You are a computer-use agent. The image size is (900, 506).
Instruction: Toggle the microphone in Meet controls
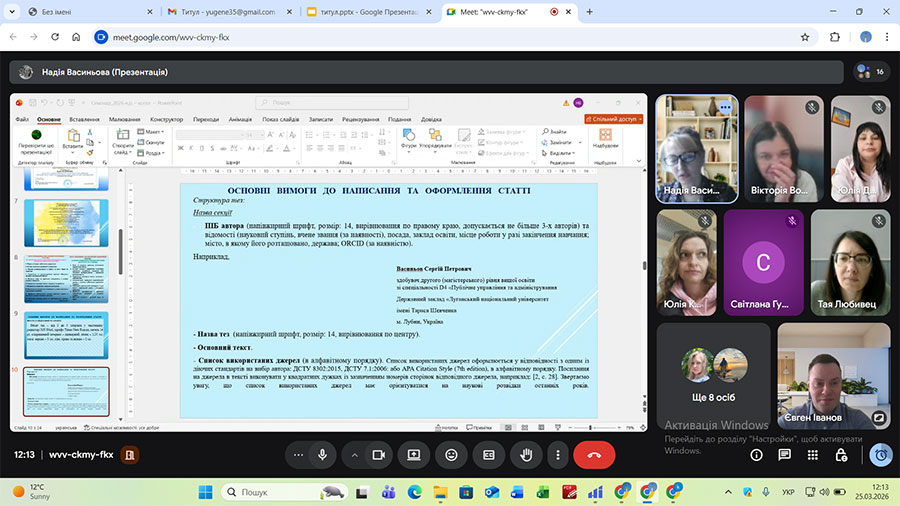pyautogui.click(x=323, y=454)
